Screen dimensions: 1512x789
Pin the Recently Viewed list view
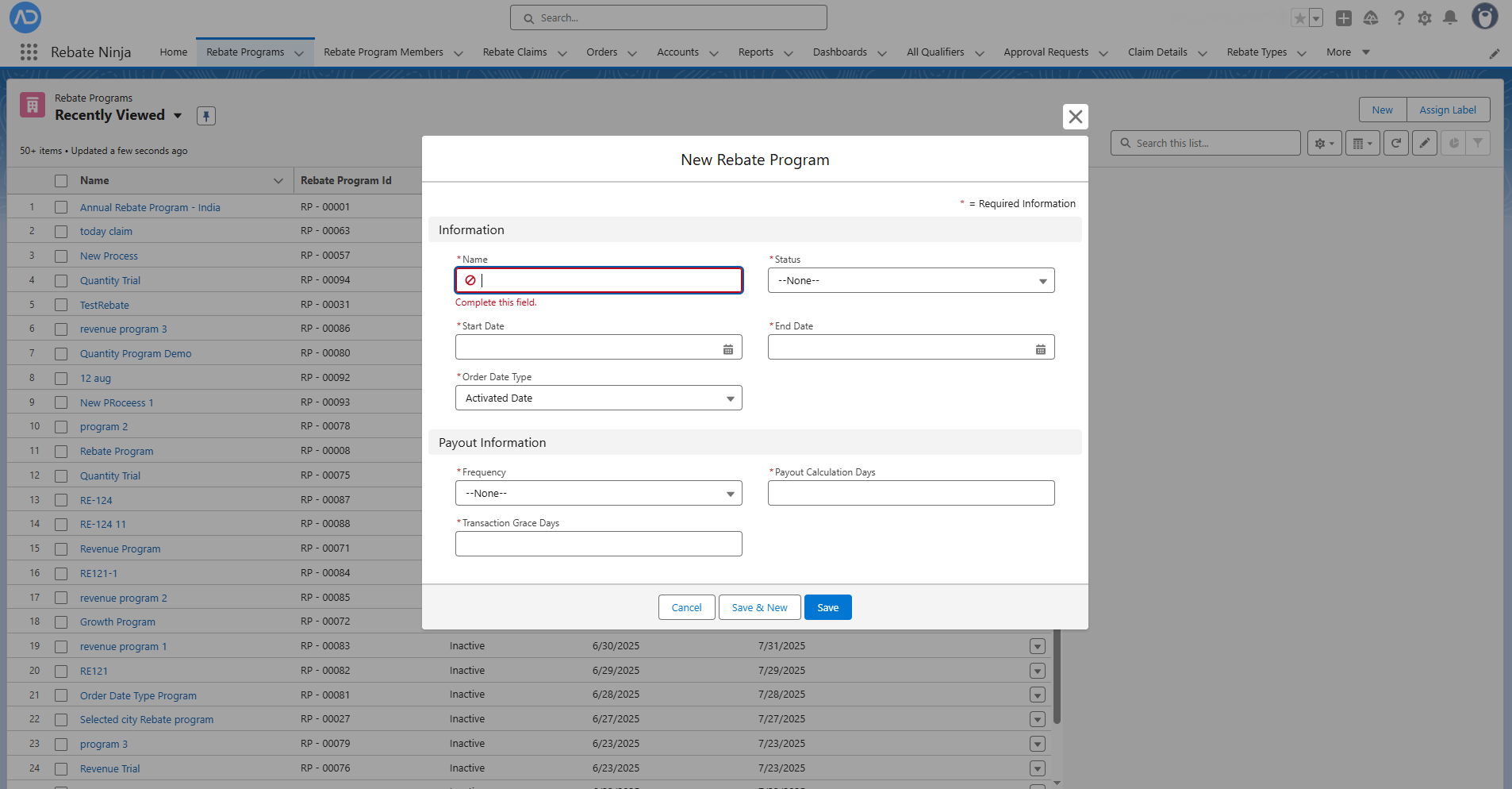[206, 115]
